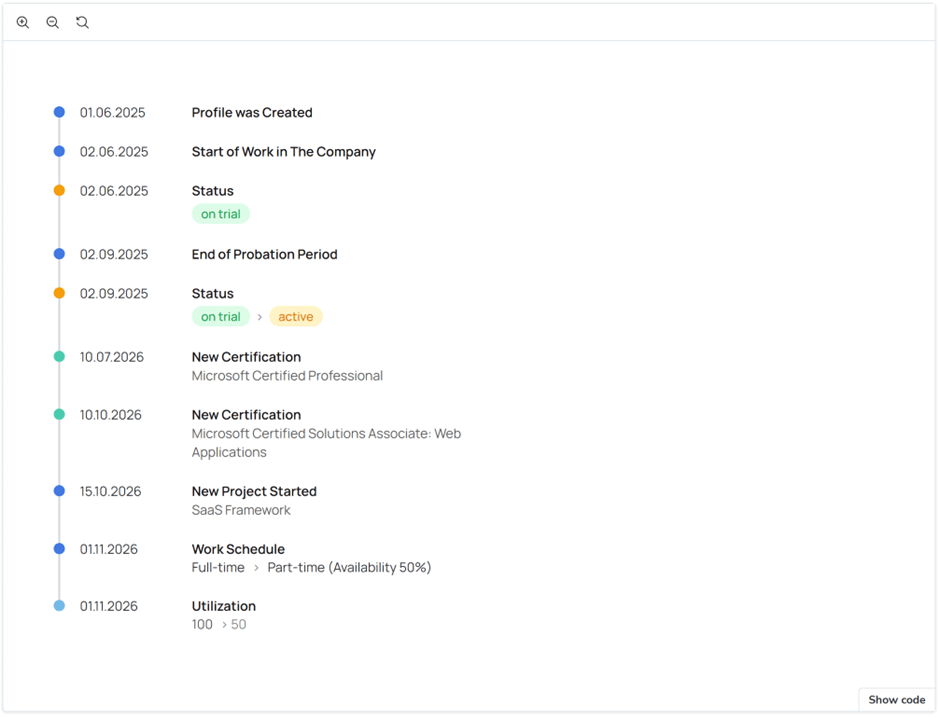Select the Profile was Created timeline dot
Viewport: 940px width, 718px height.
click(59, 112)
